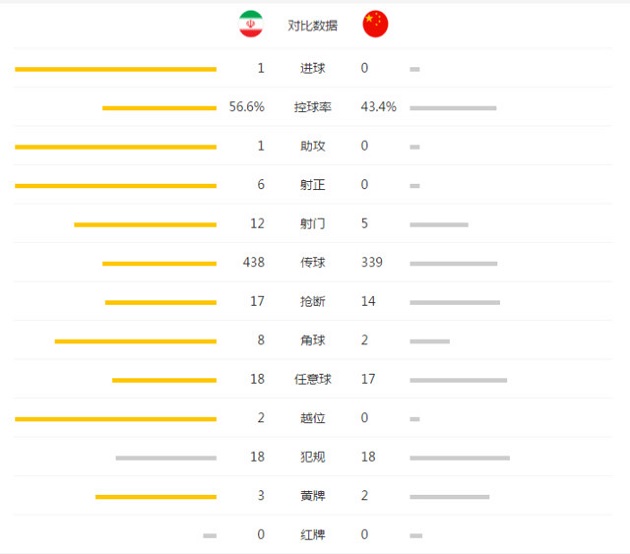Click the 控球率 stat label
Viewport: 630px width, 554px height.
click(x=313, y=107)
